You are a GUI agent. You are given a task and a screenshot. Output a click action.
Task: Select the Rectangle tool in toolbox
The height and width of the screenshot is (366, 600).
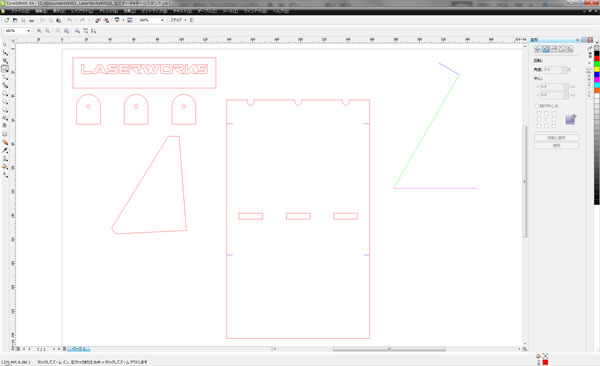pyautogui.click(x=5, y=94)
